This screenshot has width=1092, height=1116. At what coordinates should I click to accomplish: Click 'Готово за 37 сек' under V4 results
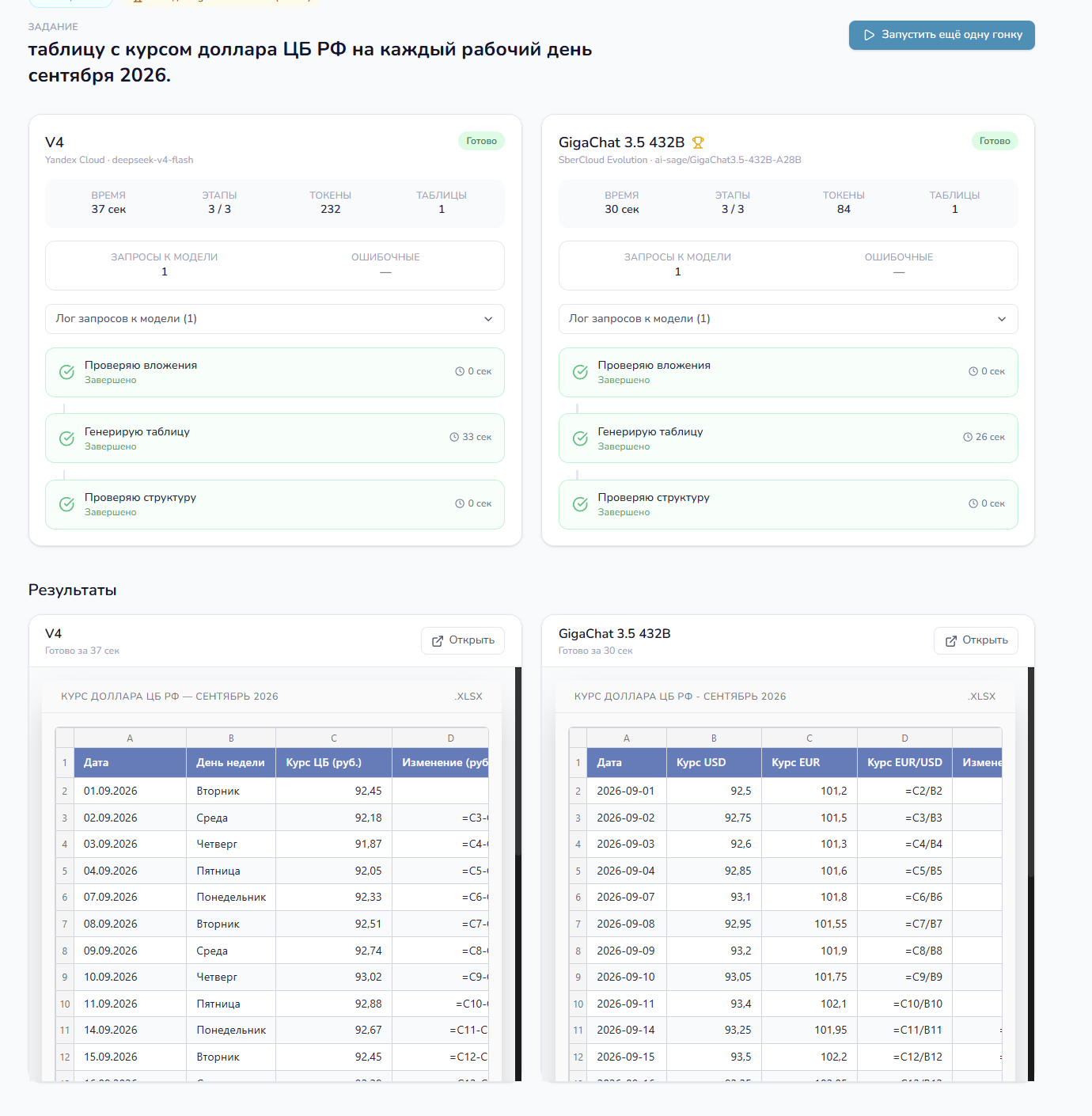coord(82,651)
